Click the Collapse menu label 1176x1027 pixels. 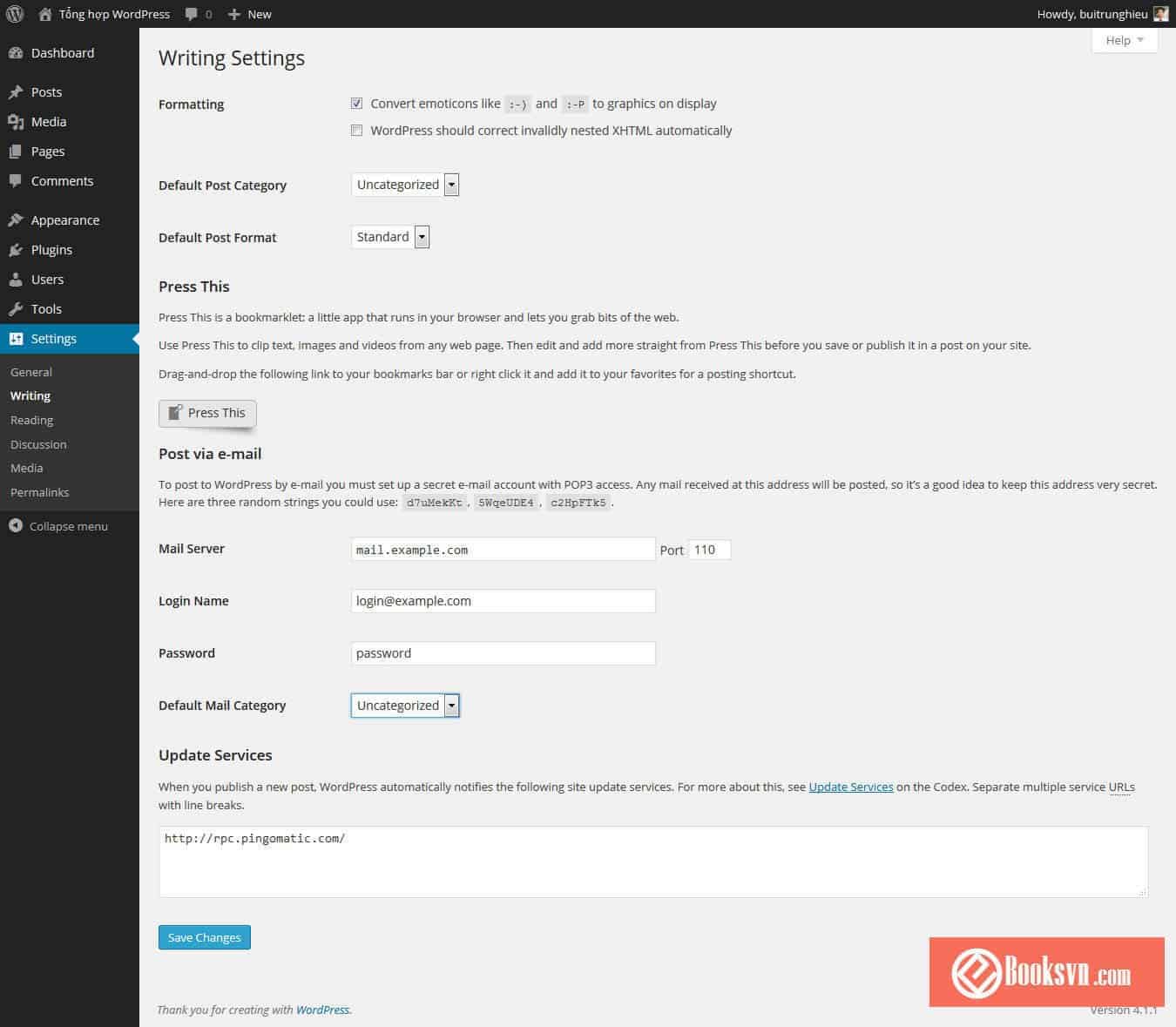[69, 526]
